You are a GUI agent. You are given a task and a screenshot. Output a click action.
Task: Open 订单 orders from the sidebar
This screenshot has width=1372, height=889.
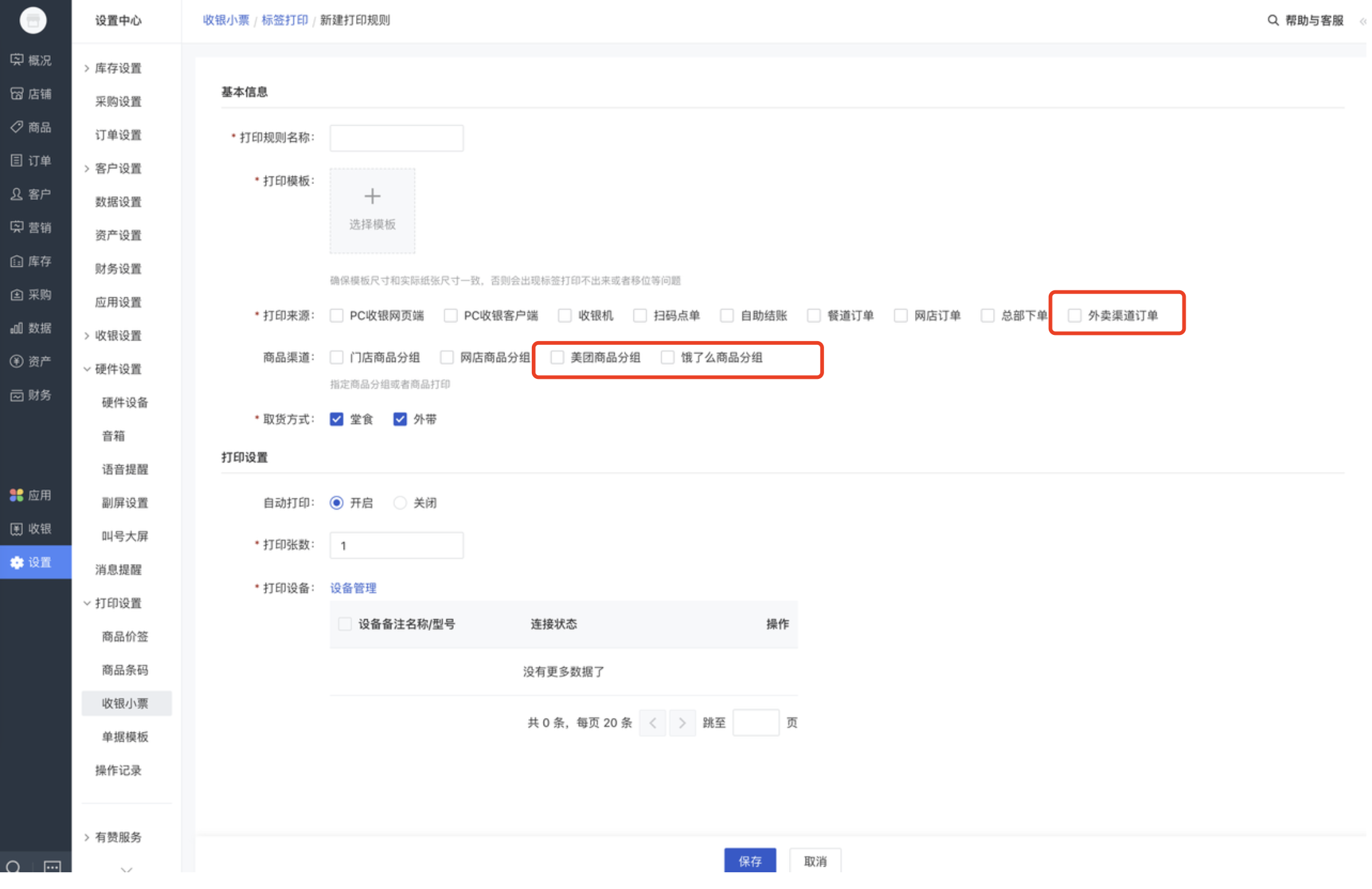(x=17, y=160)
